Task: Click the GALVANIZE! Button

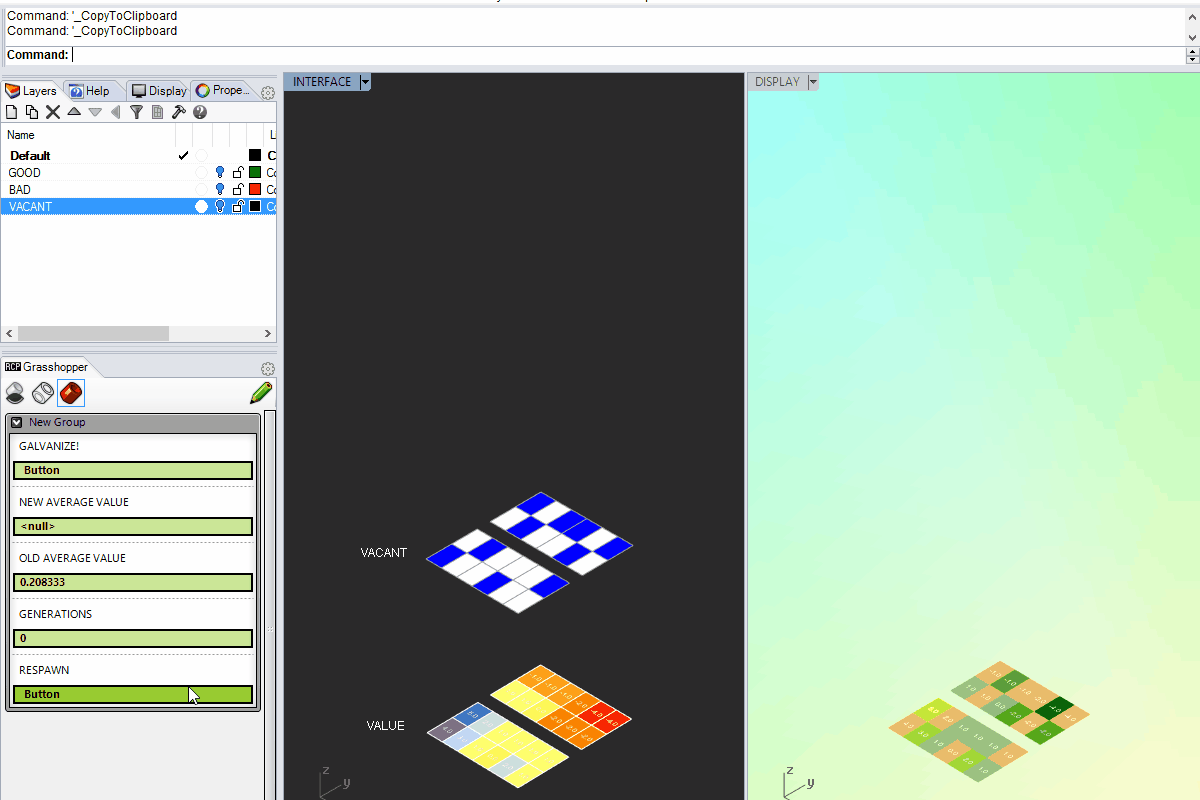Action: coord(133,470)
